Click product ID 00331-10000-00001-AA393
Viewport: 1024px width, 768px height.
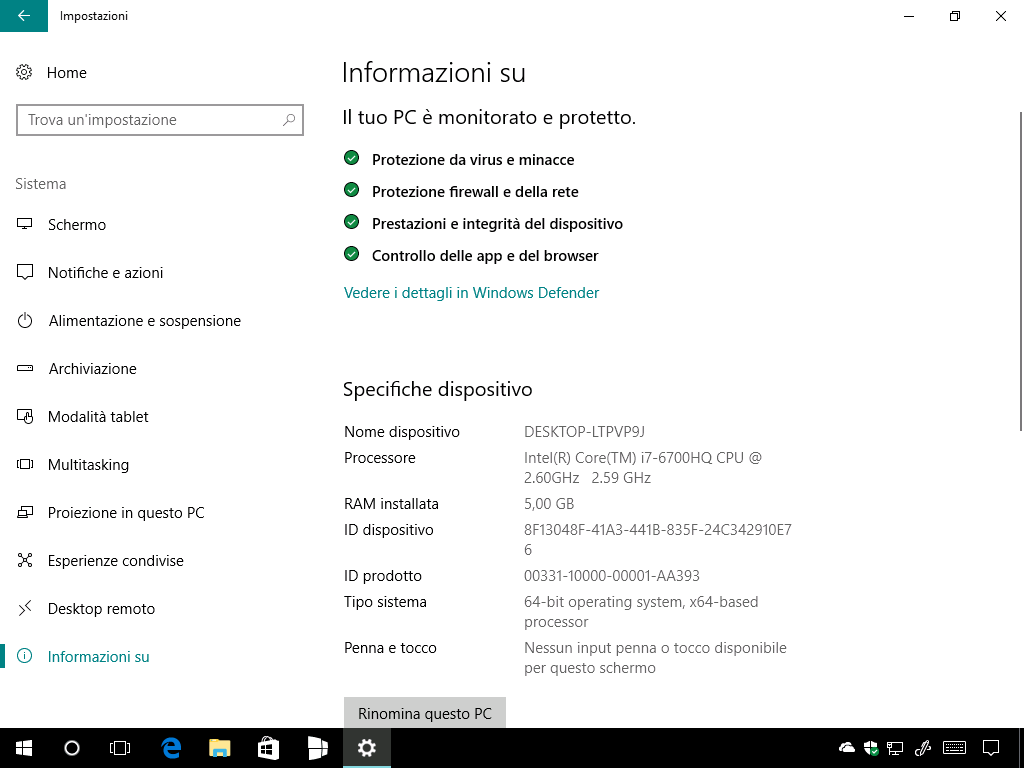(611, 575)
